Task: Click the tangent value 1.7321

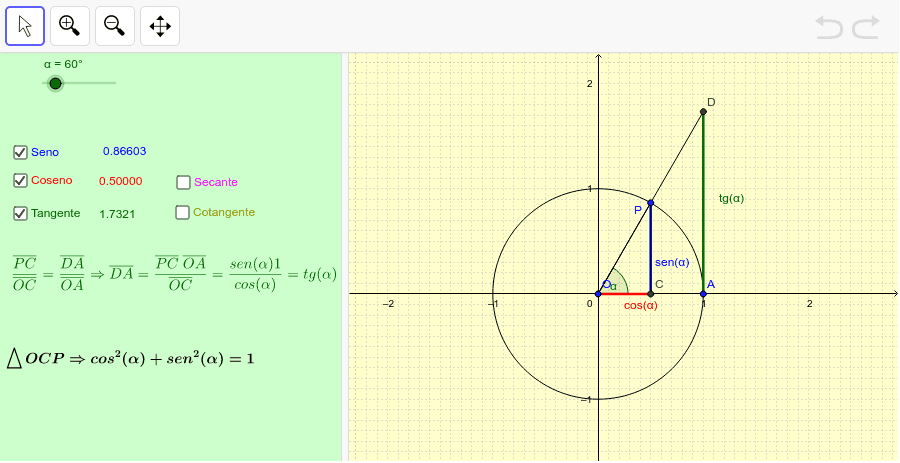Action: 117,214
